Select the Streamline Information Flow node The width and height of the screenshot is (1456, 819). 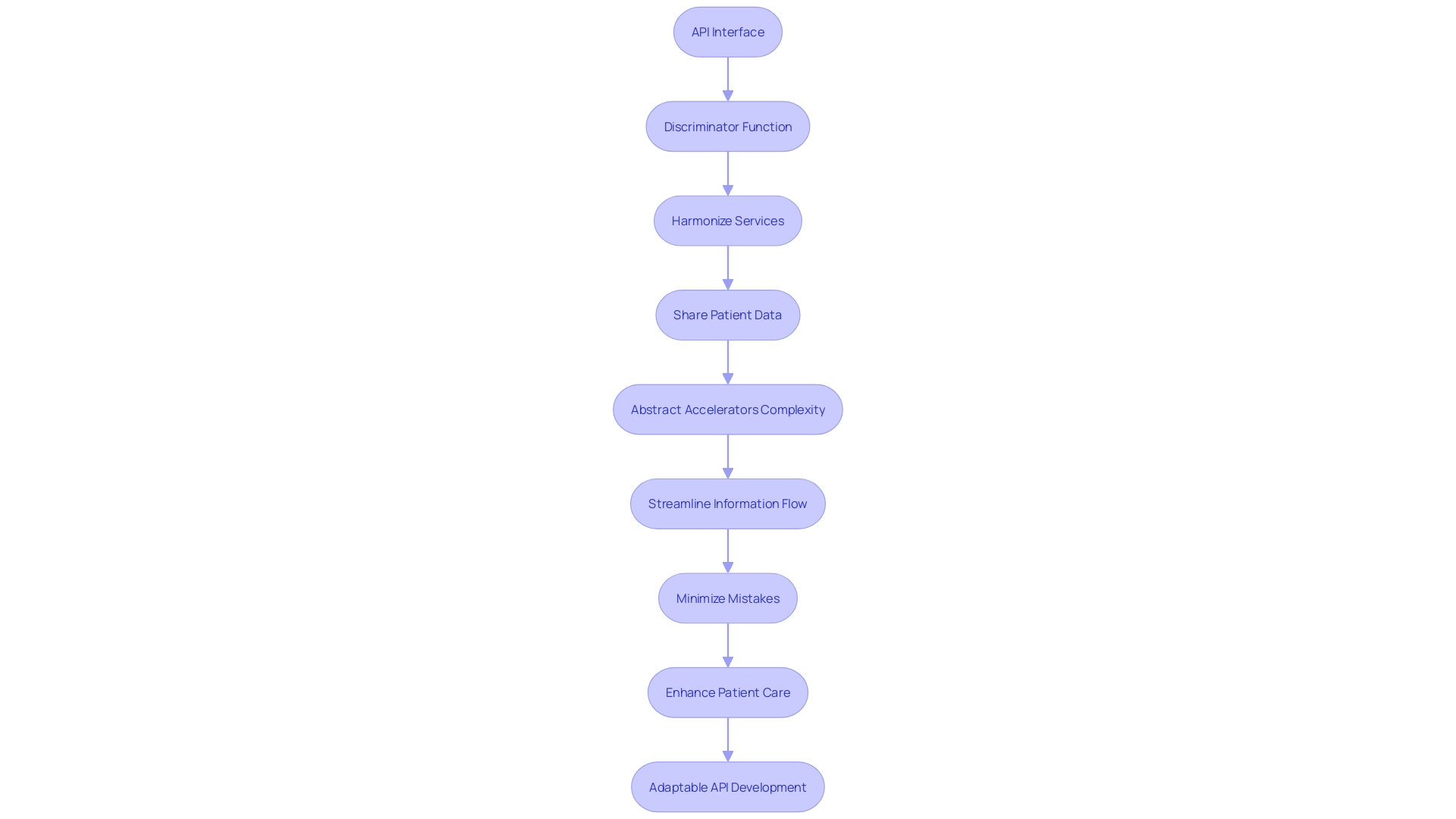point(727,503)
